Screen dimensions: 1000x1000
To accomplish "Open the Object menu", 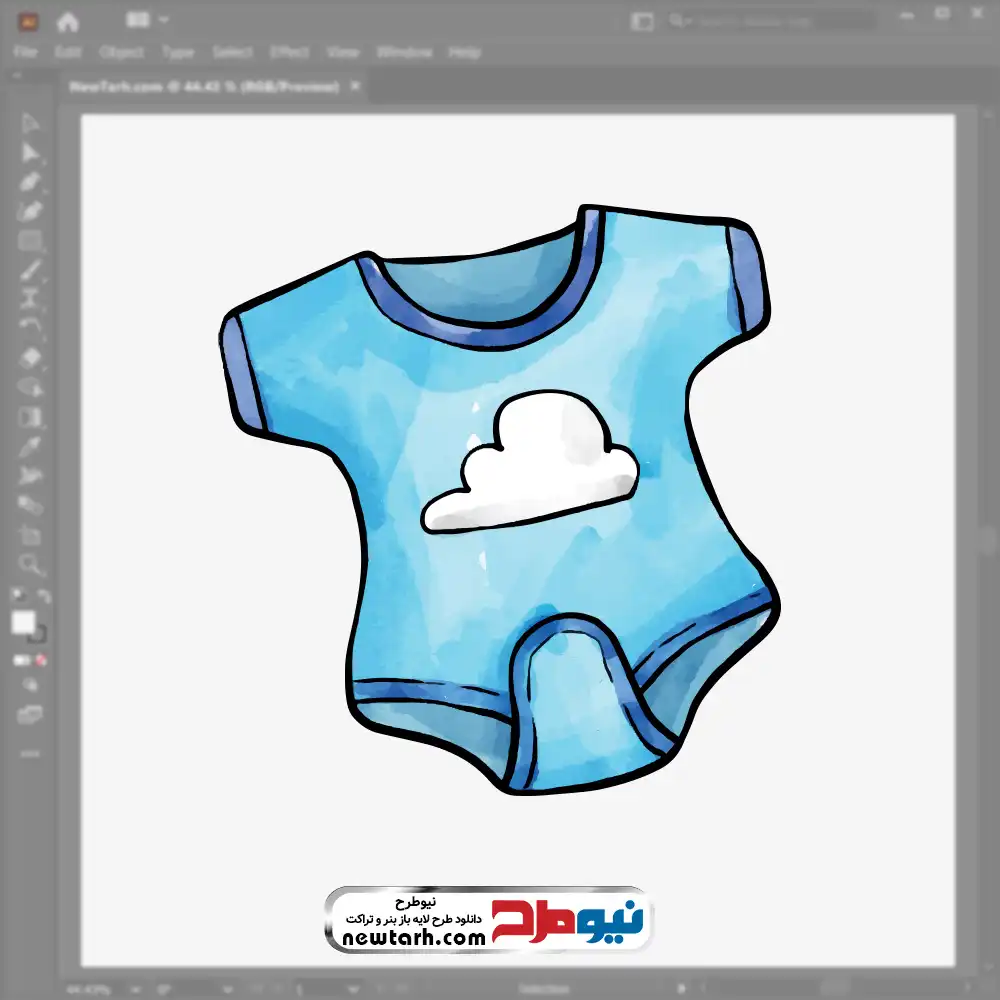I will tap(122, 52).
